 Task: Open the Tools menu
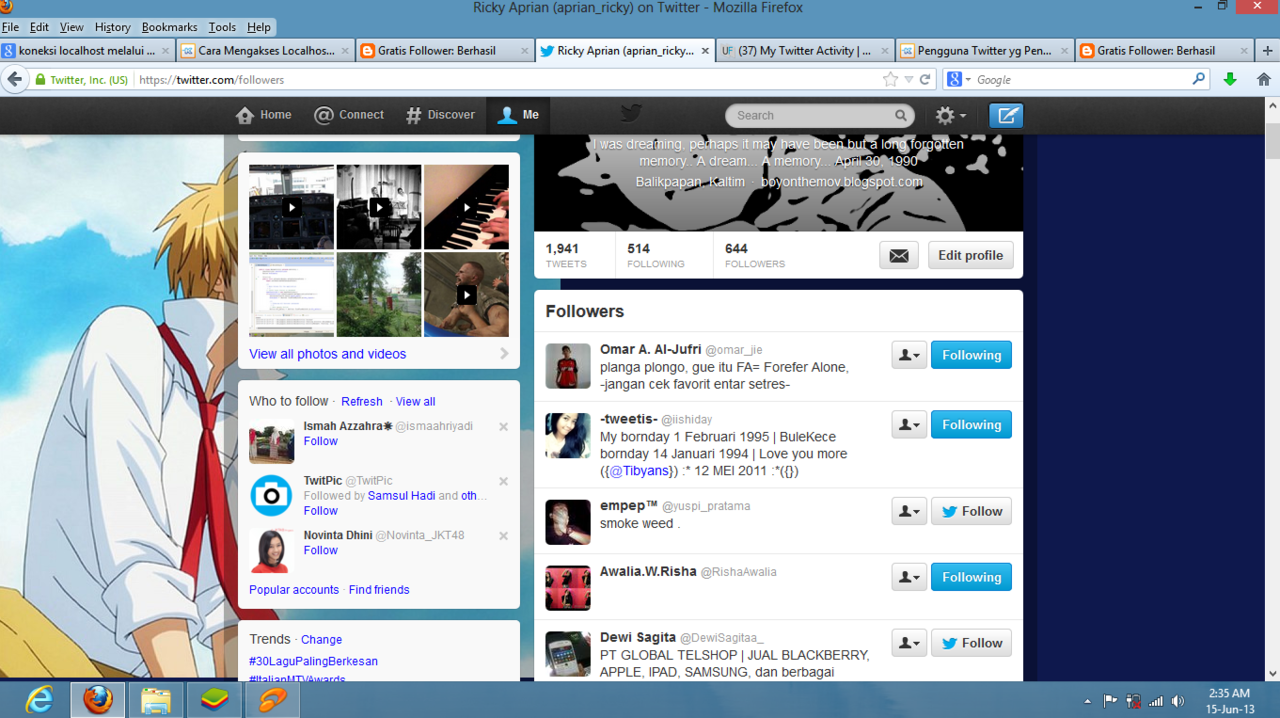coord(222,27)
